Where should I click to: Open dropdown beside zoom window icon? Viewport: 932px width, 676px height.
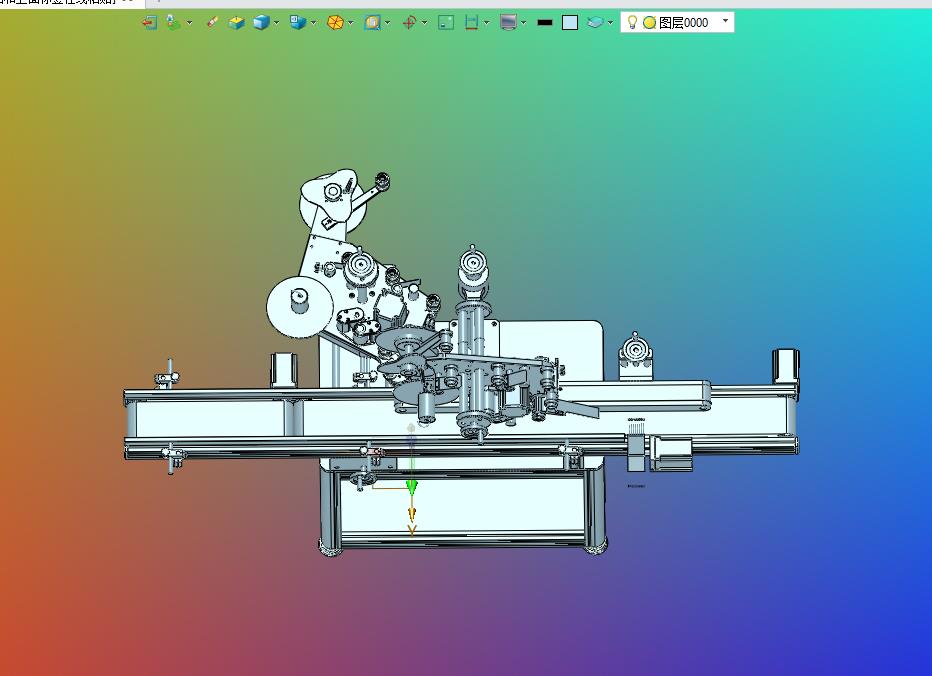(388, 23)
